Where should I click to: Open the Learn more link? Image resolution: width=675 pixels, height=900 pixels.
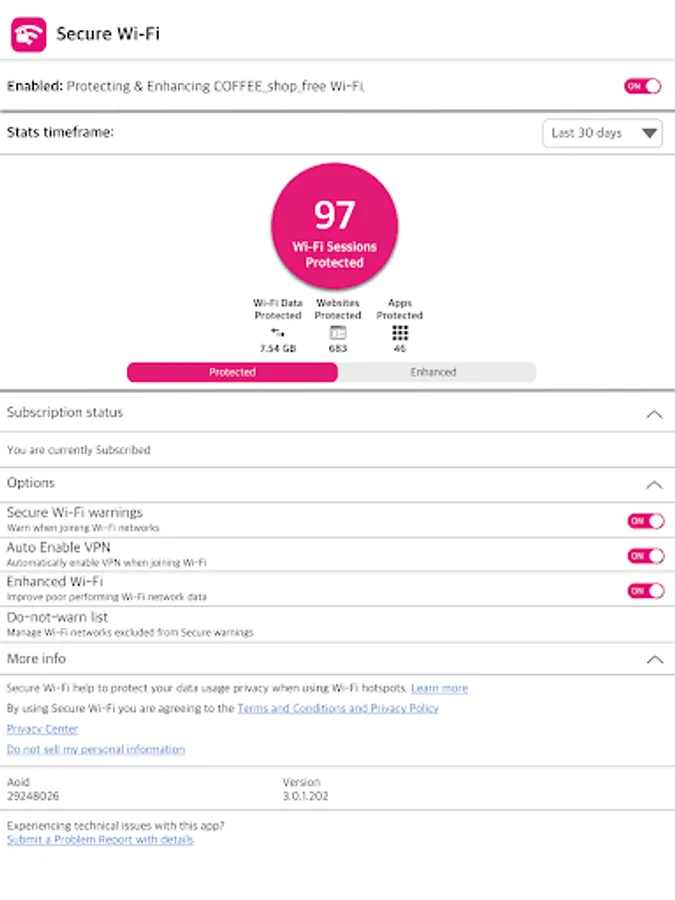(439, 688)
